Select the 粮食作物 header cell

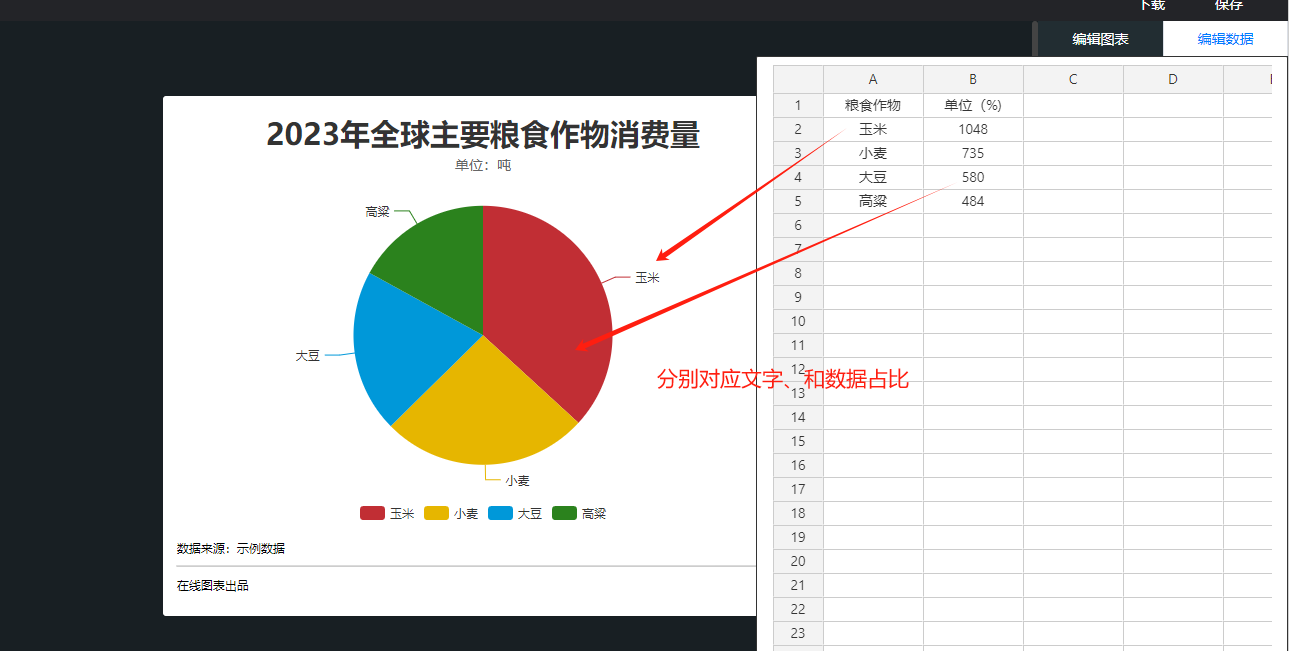coord(873,105)
